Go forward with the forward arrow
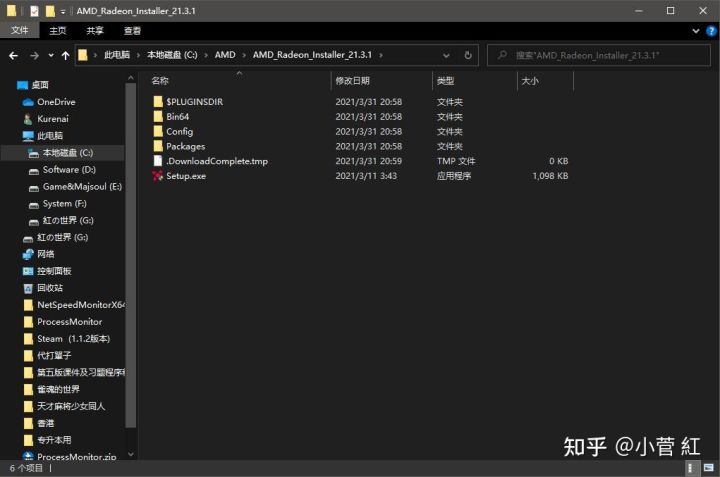Screen dimensions: 720x477 [34, 56]
